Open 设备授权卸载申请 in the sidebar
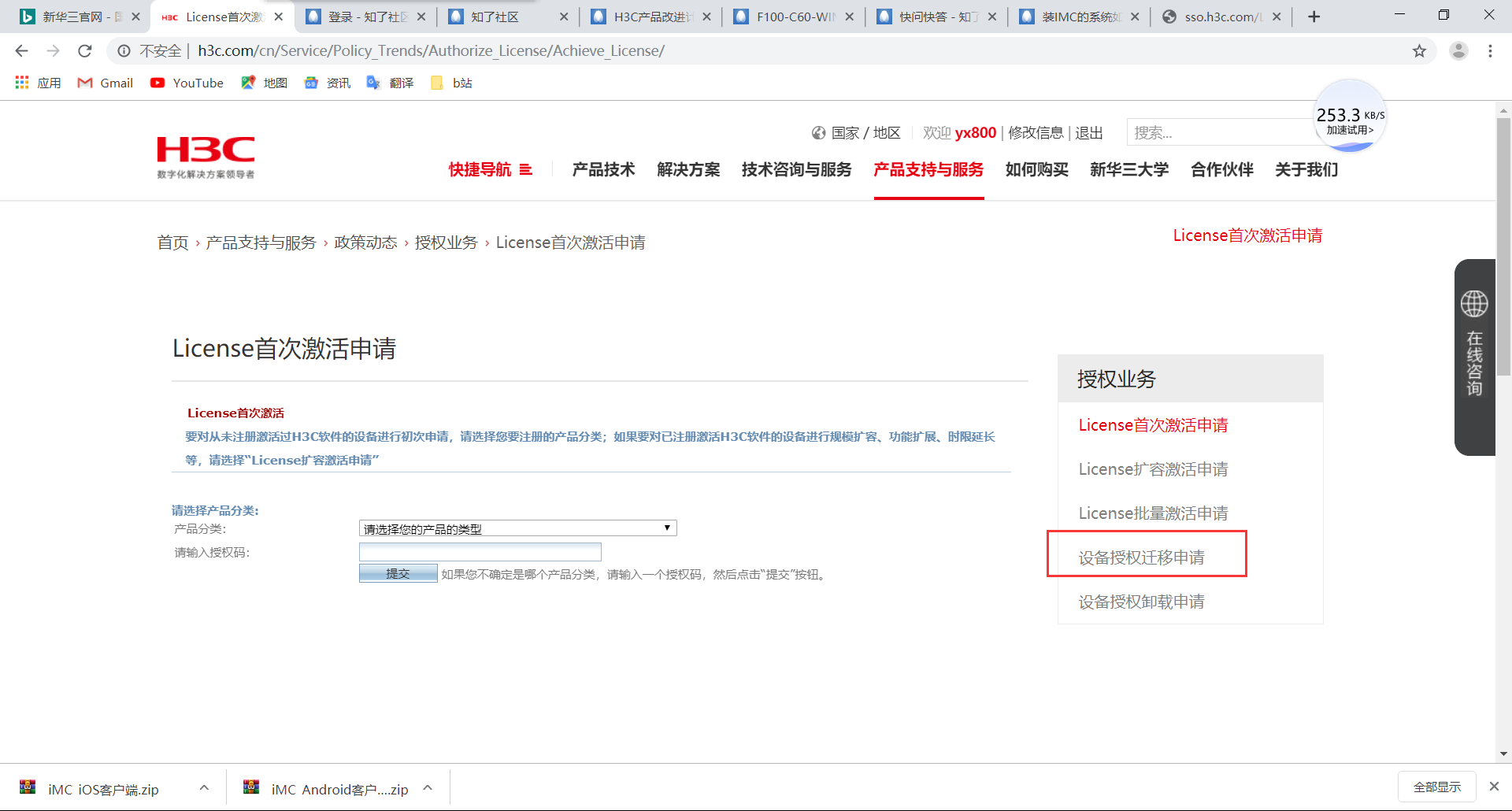Viewport: 1512px width, 811px height. [1141, 602]
